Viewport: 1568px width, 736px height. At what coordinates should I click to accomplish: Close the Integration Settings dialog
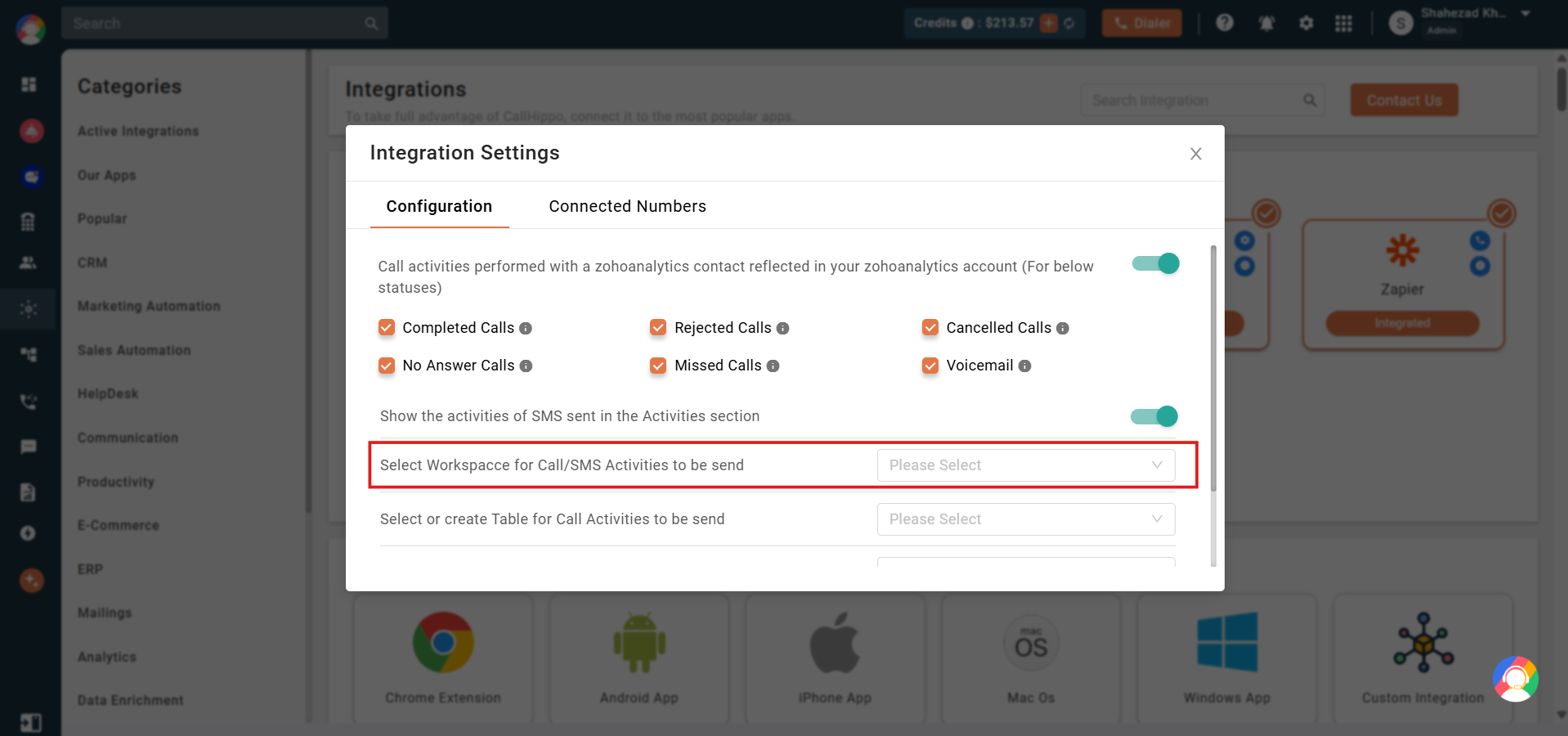click(1195, 154)
